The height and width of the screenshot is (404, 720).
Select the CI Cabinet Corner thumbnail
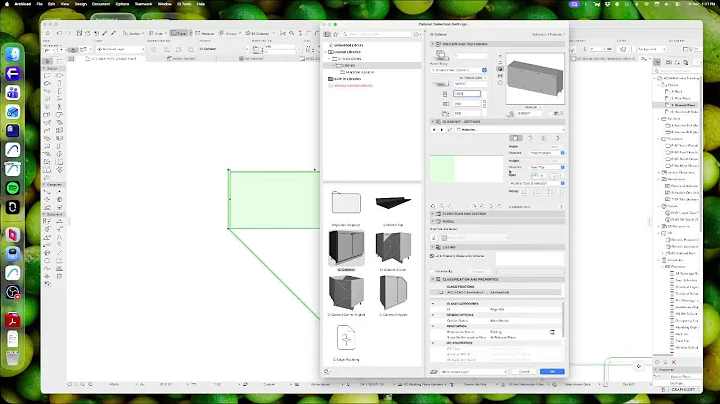(x=393, y=250)
